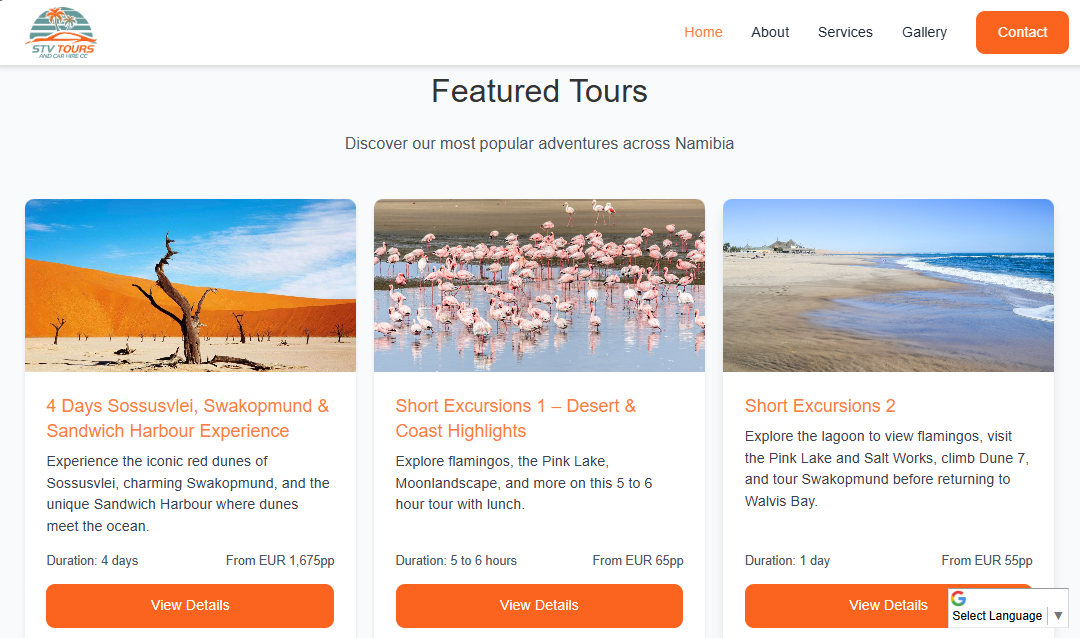
Task: Navigate to the Services menu item
Action: click(x=845, y=32)
